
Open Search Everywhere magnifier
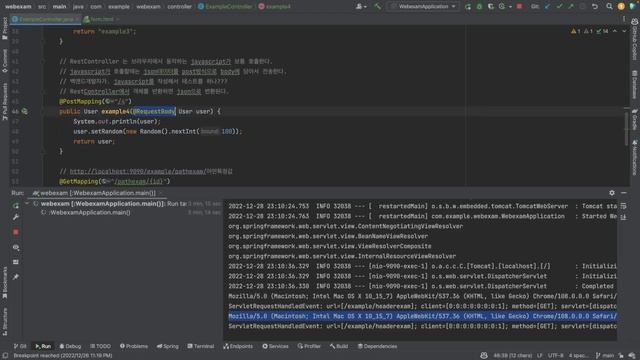pos(609,7)
